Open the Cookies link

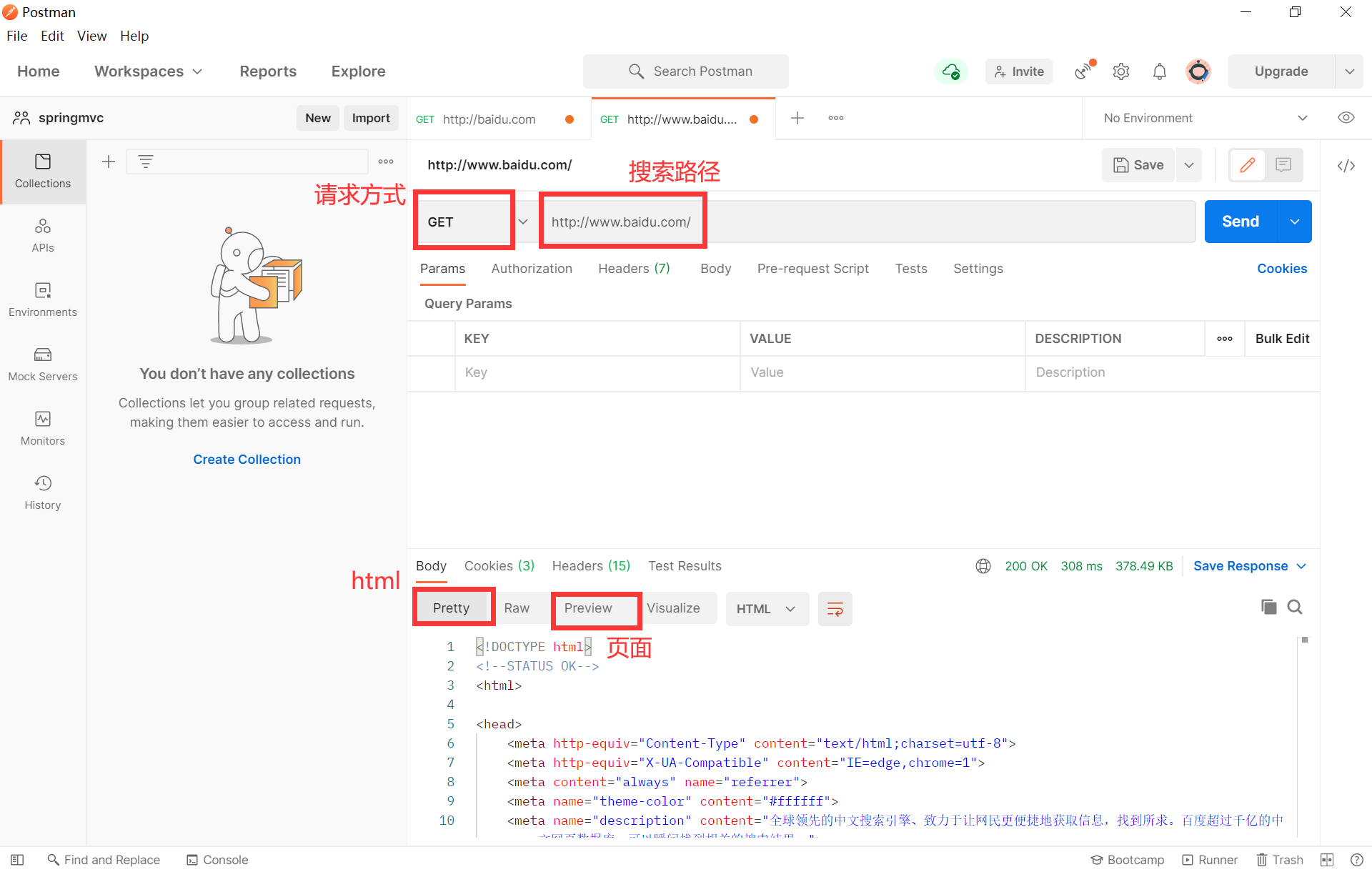tap(1282, 269)
